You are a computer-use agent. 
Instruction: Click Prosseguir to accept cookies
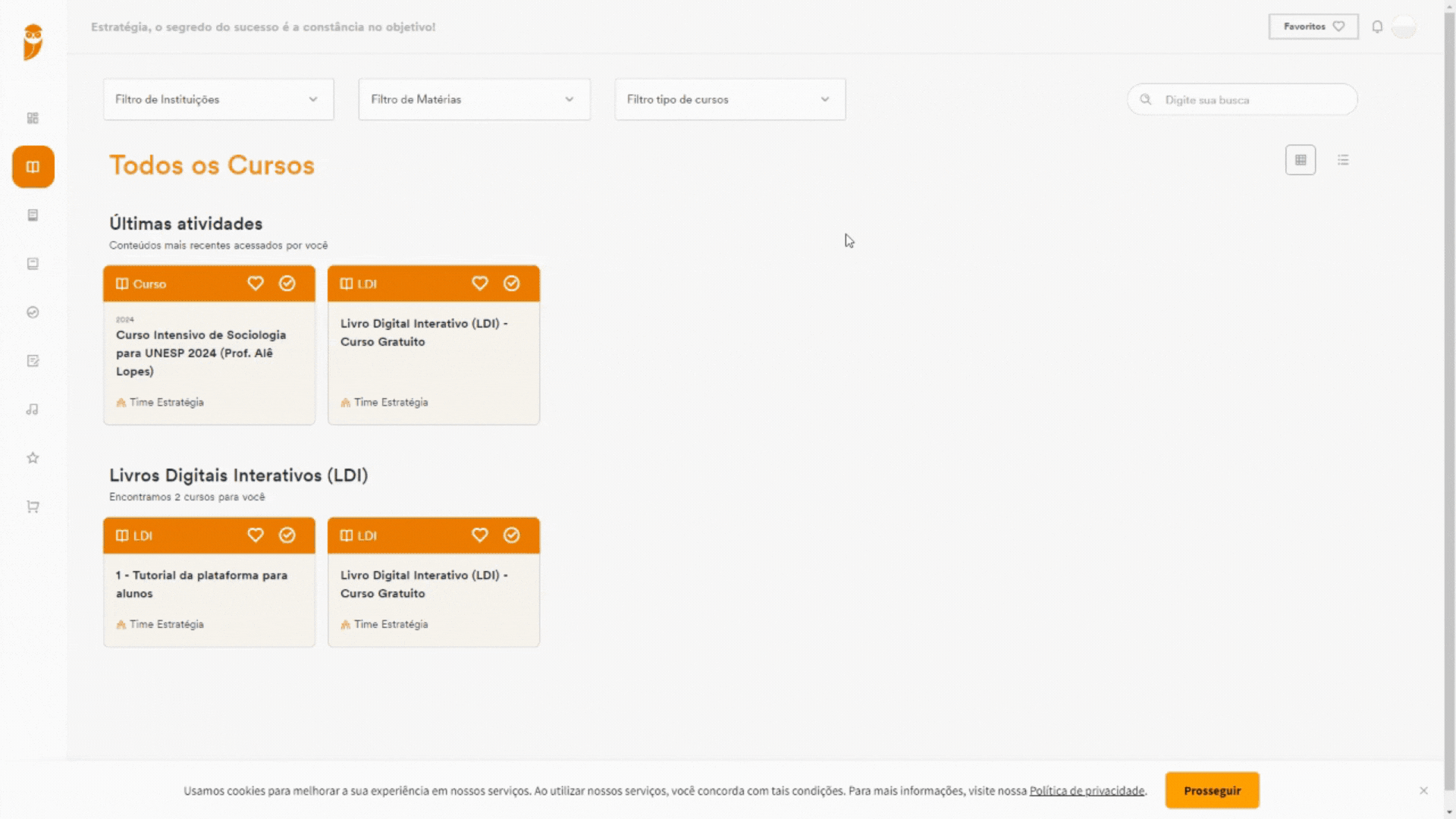pyautogui.click(x=1212, y=790)
